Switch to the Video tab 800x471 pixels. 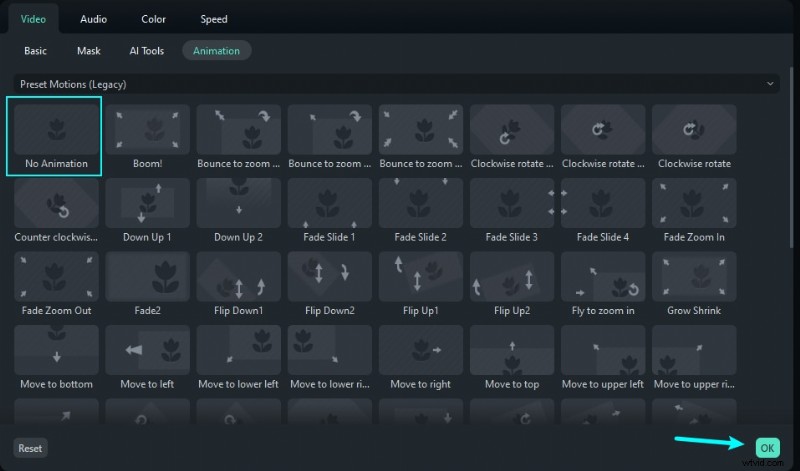pyautogui.click(x=33, y=19)
